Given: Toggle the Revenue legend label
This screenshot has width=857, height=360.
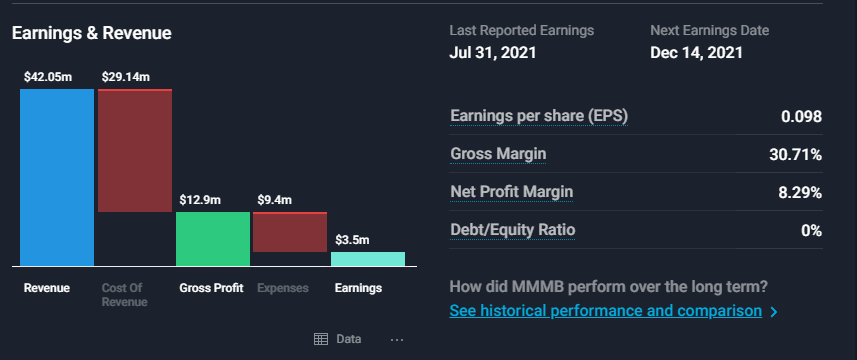Looking at the screenshot, I should pyautogui.click(x=46, y=288).
